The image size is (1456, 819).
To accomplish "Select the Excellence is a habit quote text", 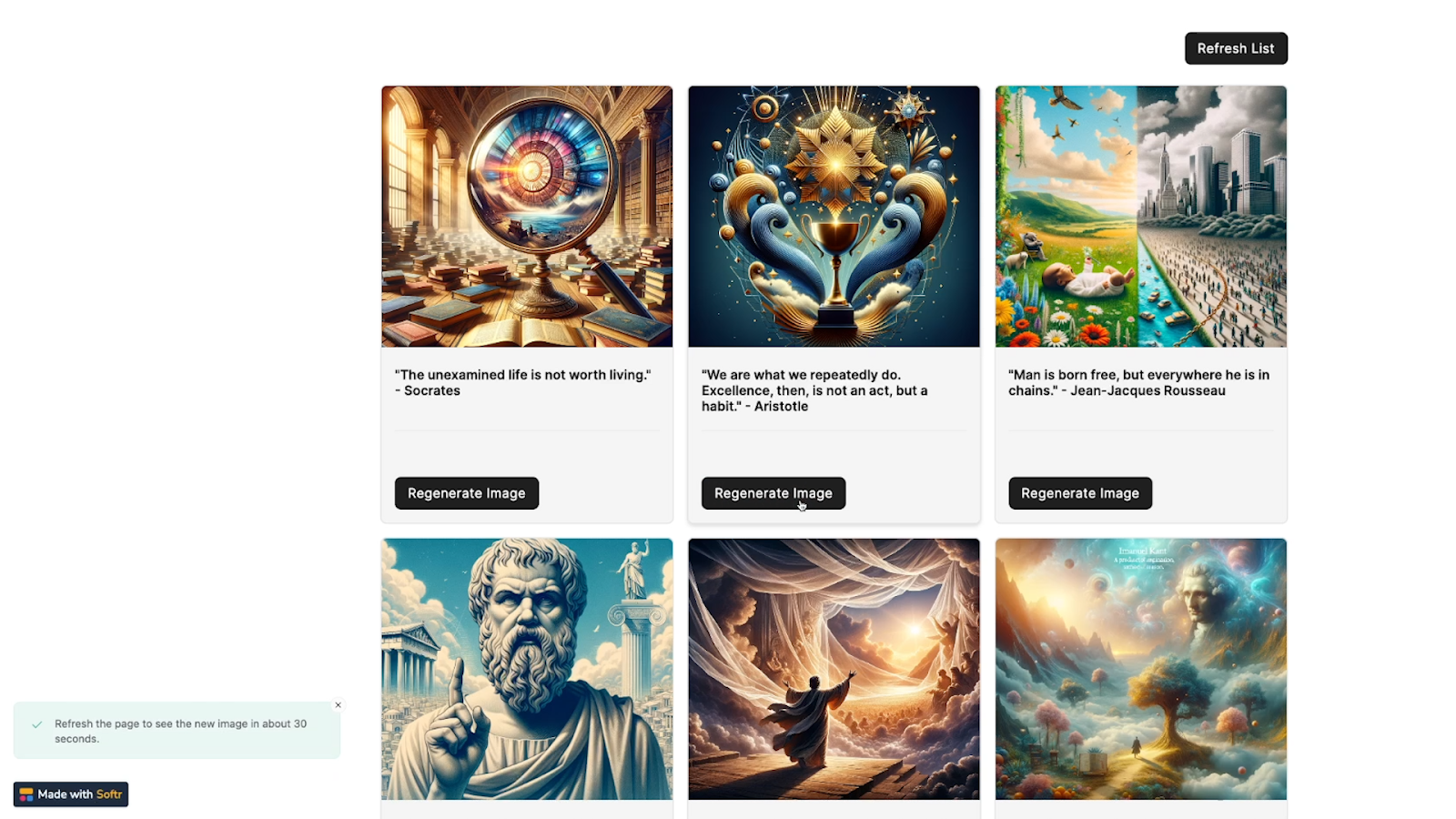I will click(x=814, y=390).
